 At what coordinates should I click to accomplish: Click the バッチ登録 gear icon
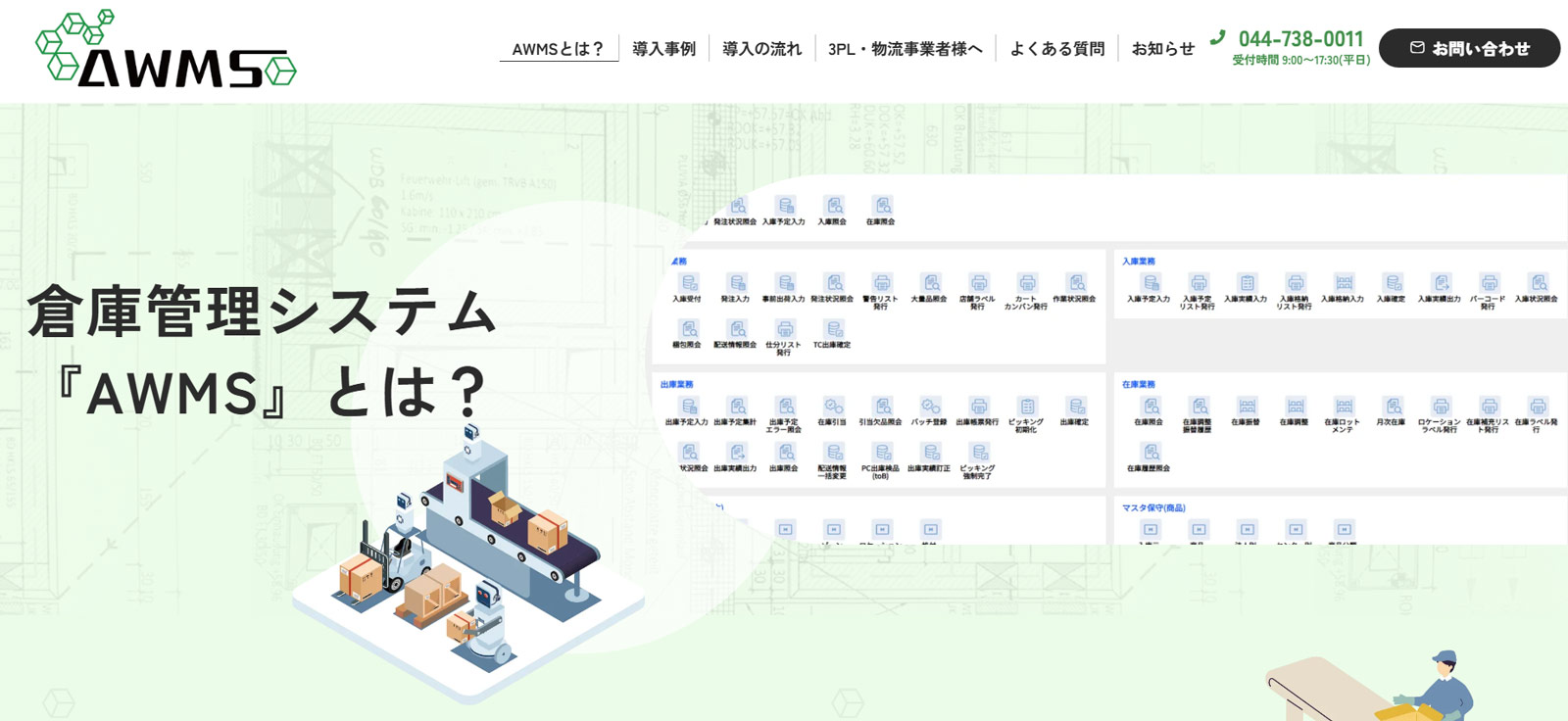tap(931, 406)
